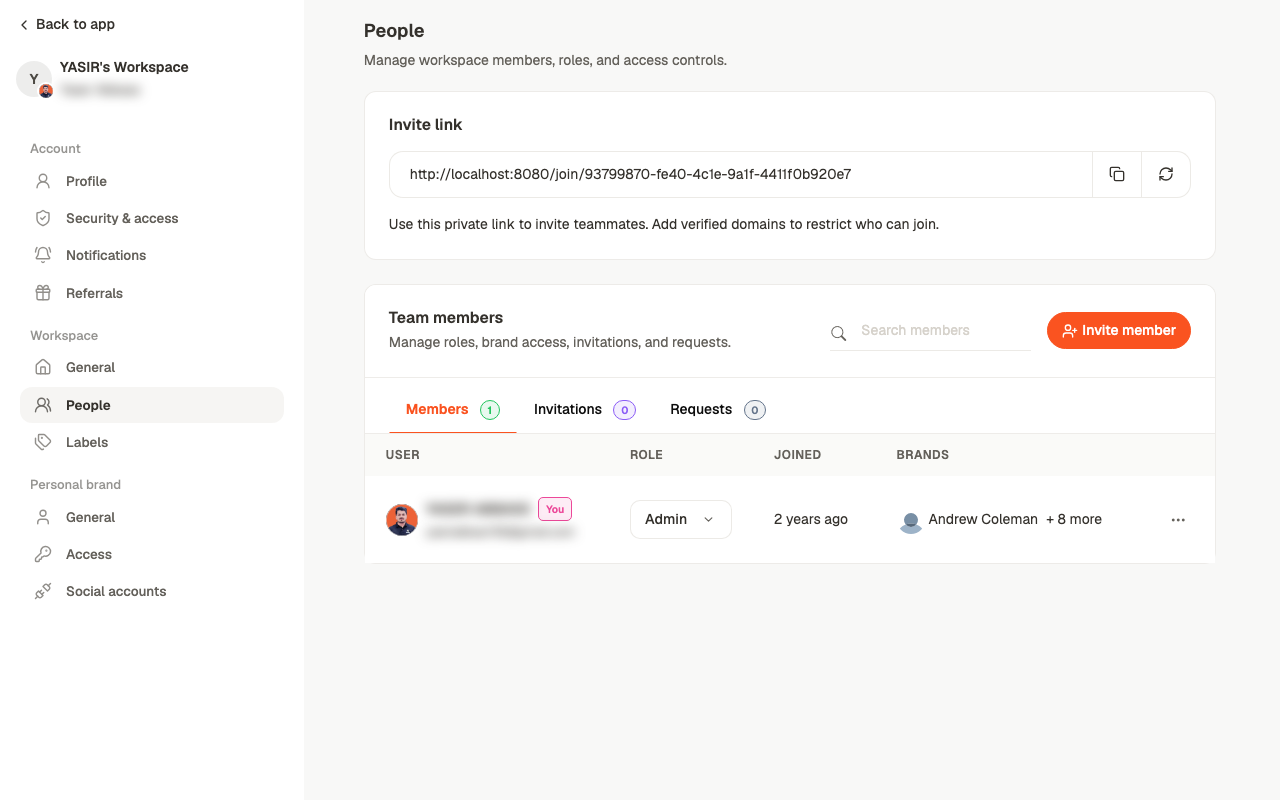
Task: Copy the invite link icon
Action: 1117,174
